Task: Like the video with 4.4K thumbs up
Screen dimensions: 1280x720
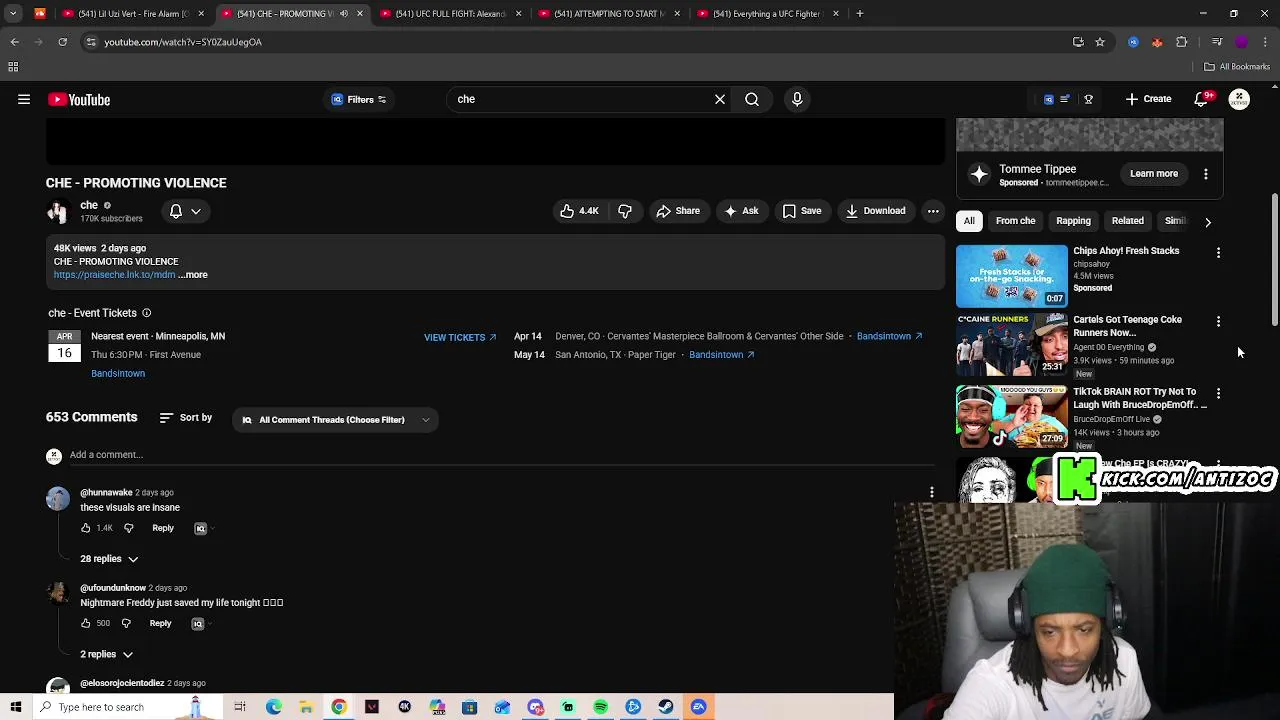Action: 579,211
